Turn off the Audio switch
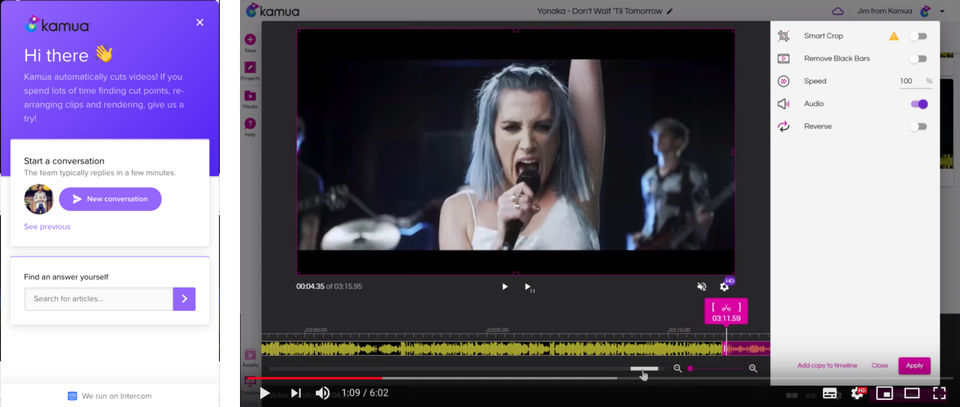Image resolution: width=960 pixels, height=407 pixels. tap(919, 104)
